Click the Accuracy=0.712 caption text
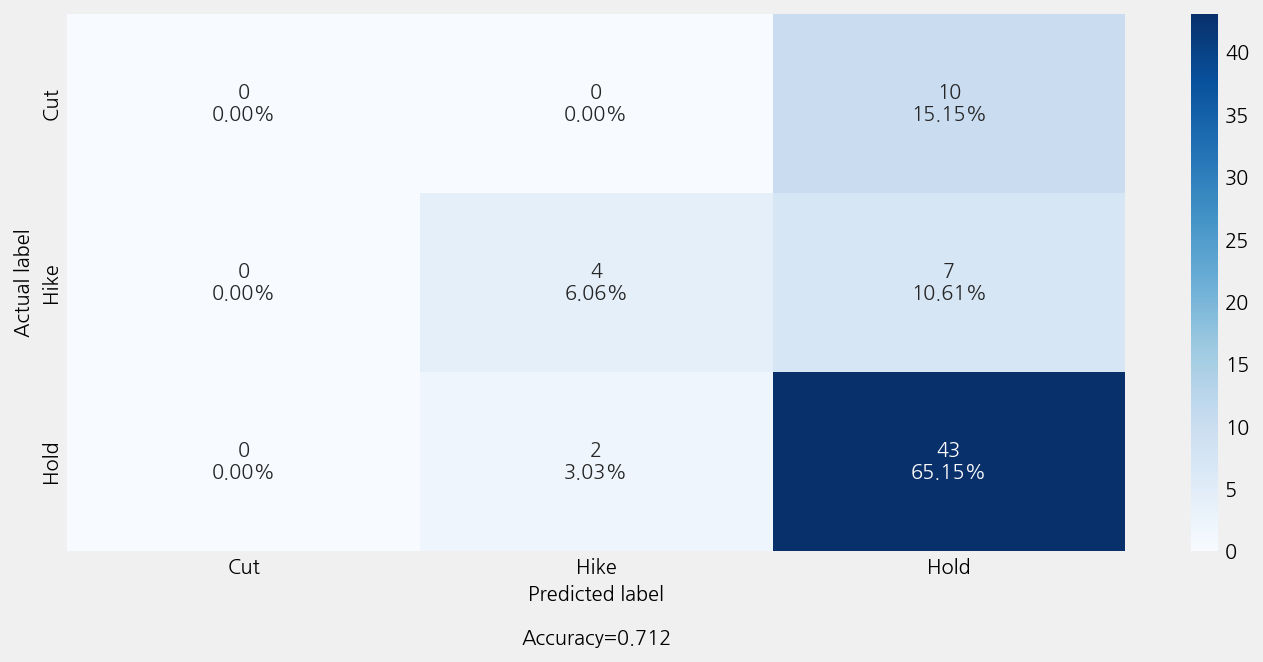This screenshot has height=662, width=1263. click(596, 638)
